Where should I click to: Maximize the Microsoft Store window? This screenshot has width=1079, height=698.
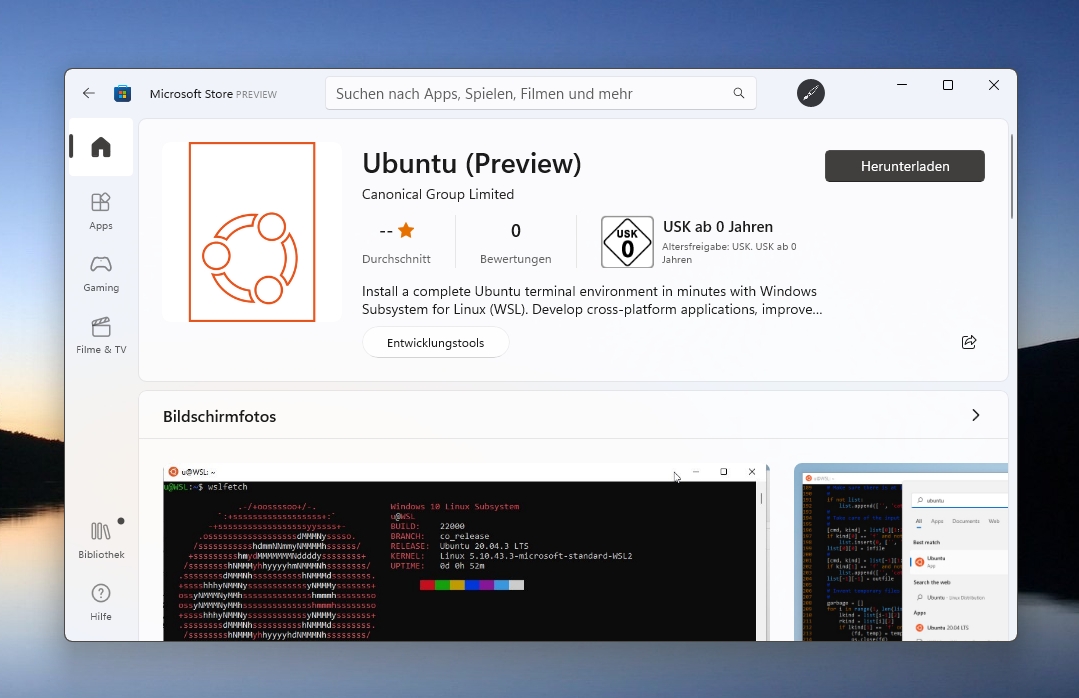click(x=948, y=85)
